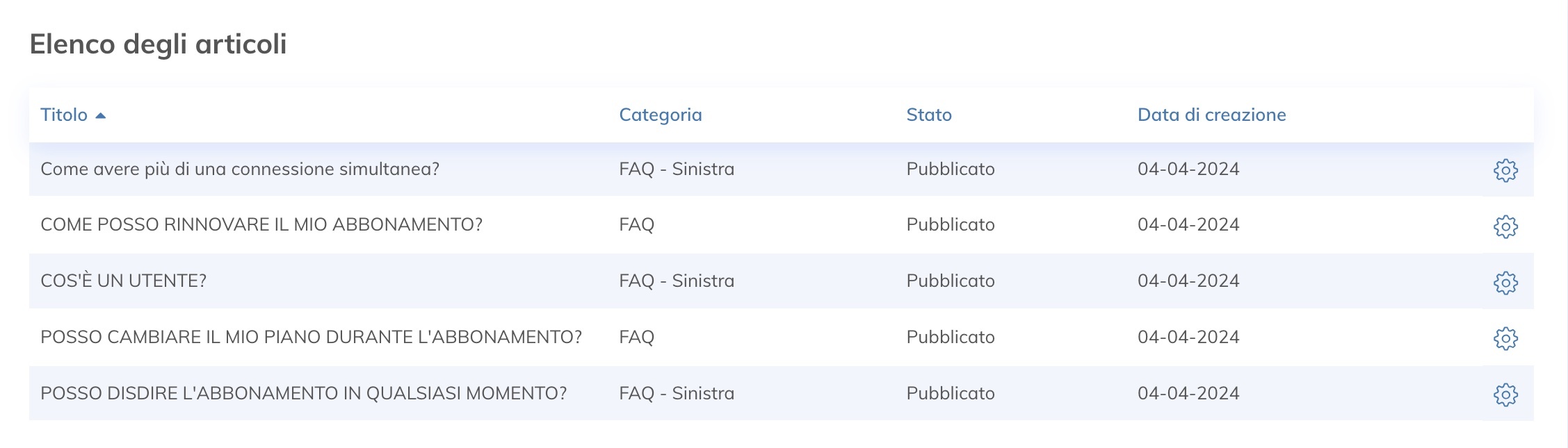
Task: Open the article about cancelling the subscription anytime
Action: coord(304,392)
